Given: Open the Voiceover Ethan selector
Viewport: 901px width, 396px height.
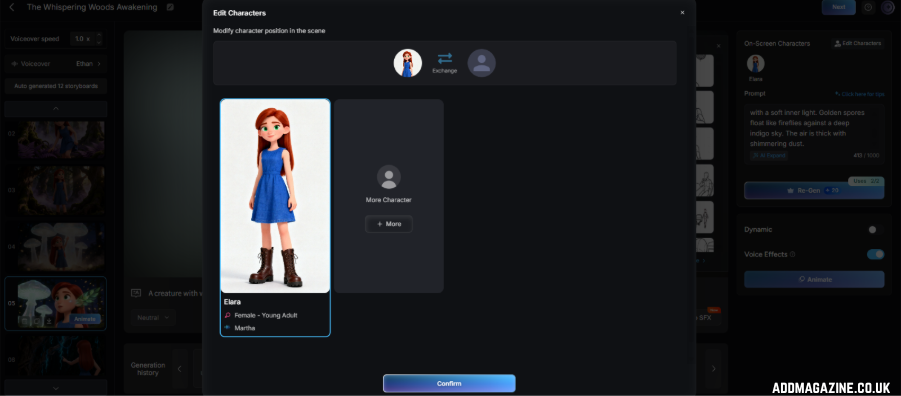Looking at the screenshot, I should click(56, 64).
